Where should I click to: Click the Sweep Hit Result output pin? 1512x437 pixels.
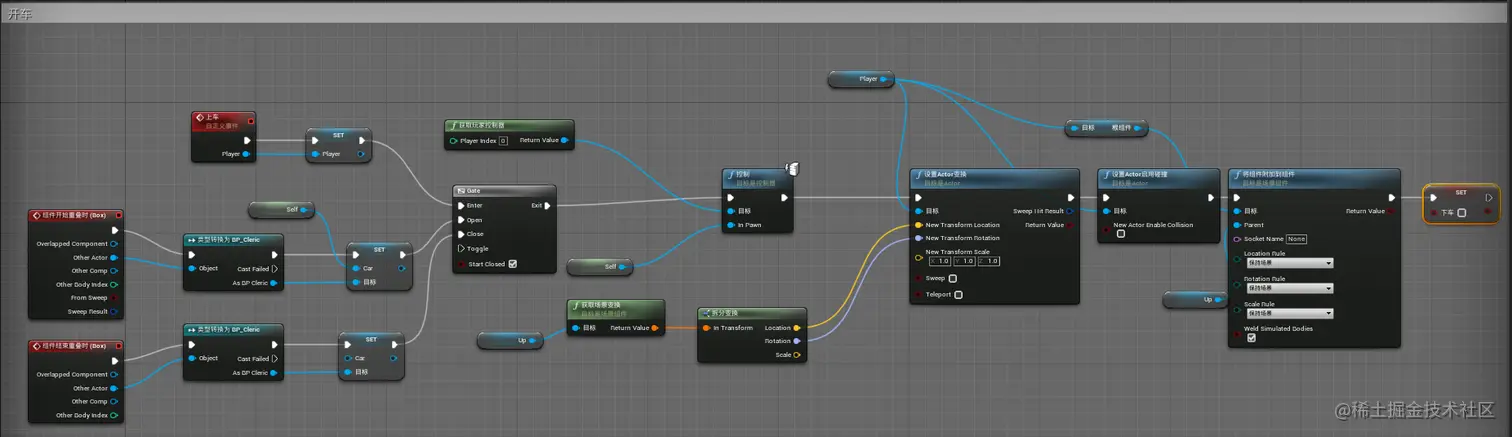tap(1070, 211)
